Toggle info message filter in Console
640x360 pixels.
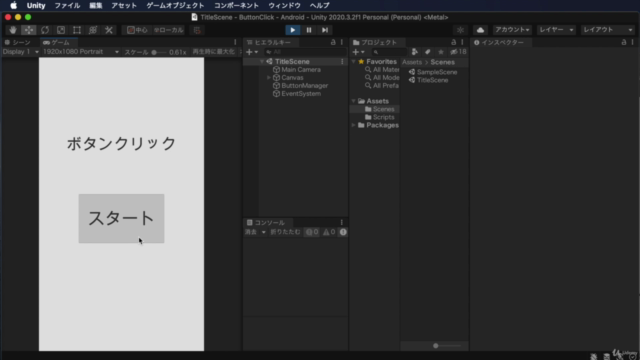point(312,232)
